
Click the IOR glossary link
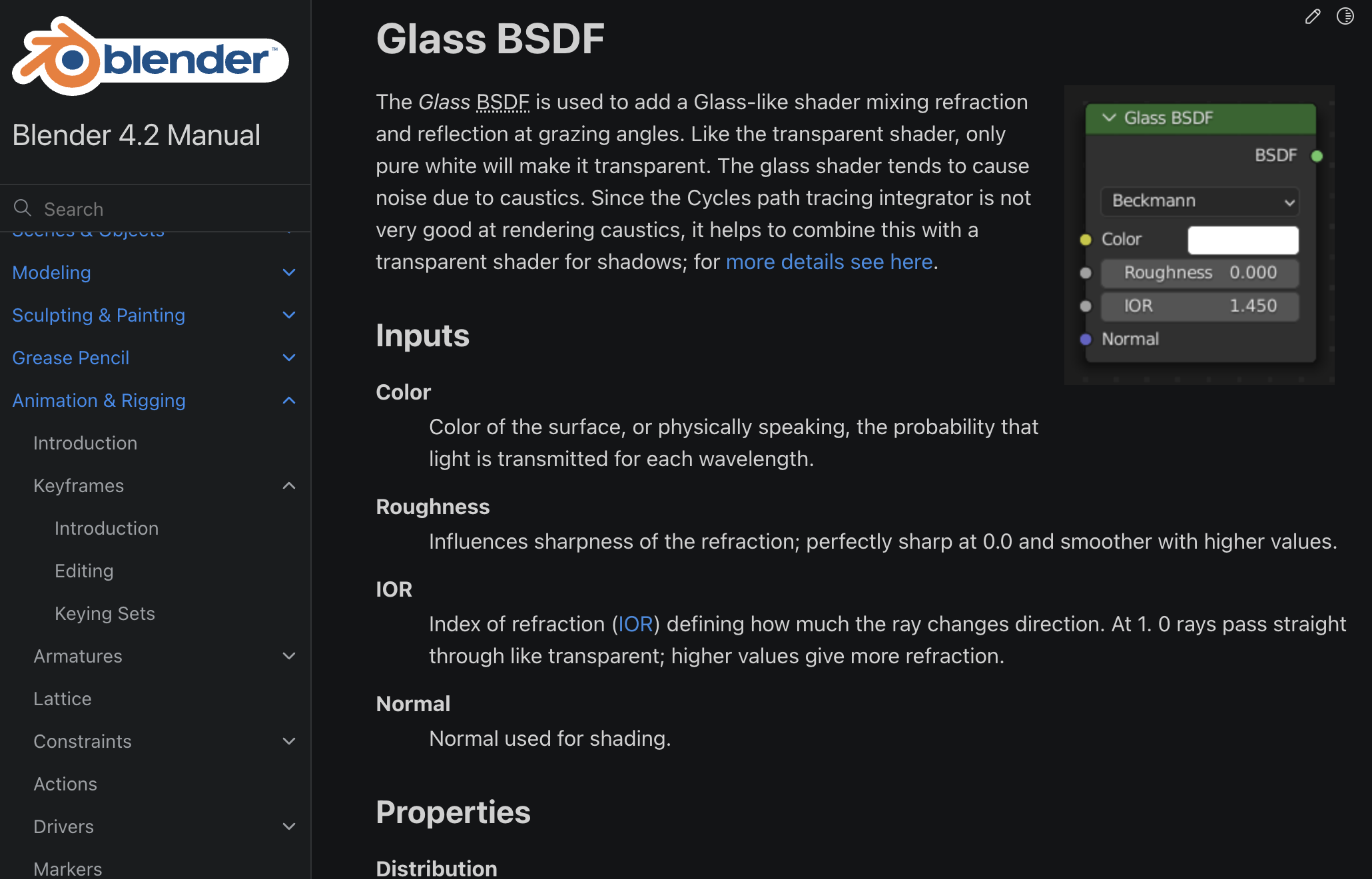[635, 624]
